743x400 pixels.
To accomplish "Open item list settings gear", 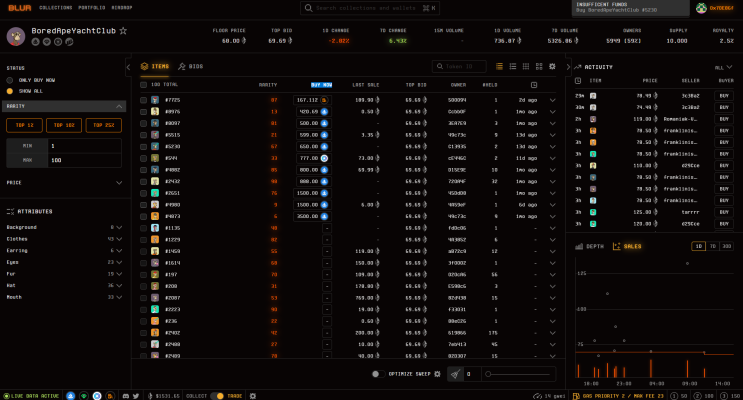I will click(553, 66).
